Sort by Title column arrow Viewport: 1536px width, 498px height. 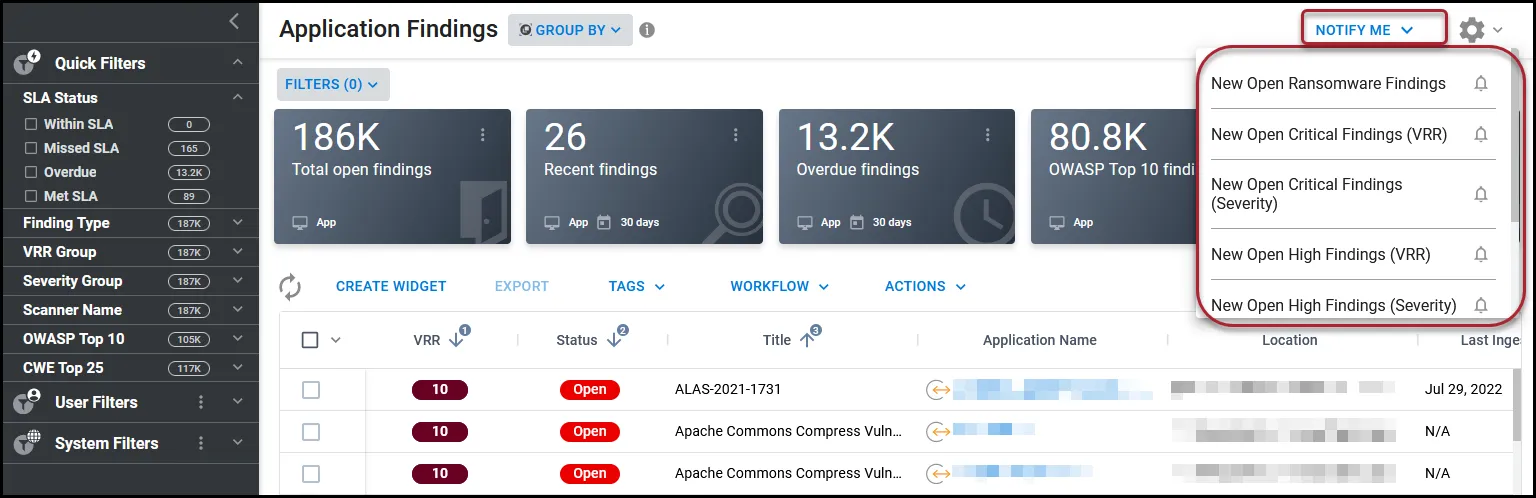(x=808, y=340)
